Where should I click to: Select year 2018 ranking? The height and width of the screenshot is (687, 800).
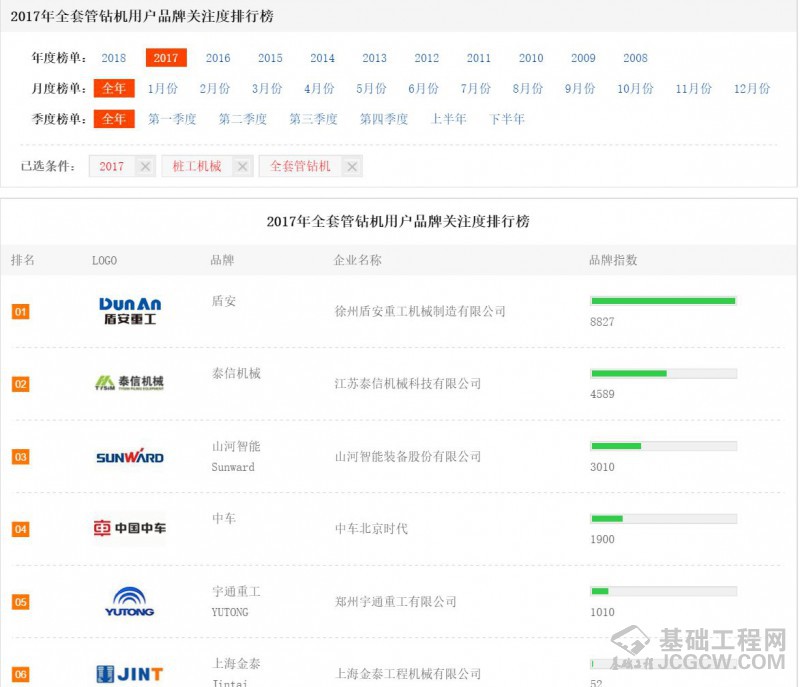pos(114,59)
